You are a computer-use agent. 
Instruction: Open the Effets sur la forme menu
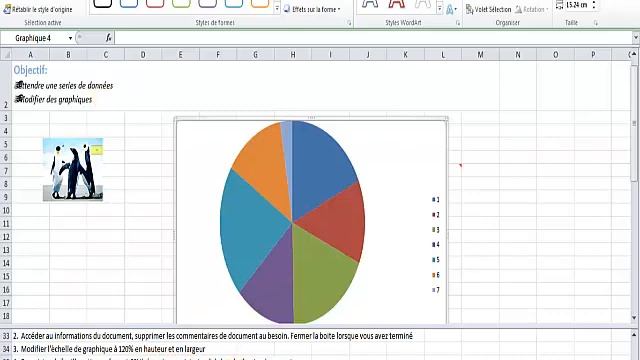point(312,9)
